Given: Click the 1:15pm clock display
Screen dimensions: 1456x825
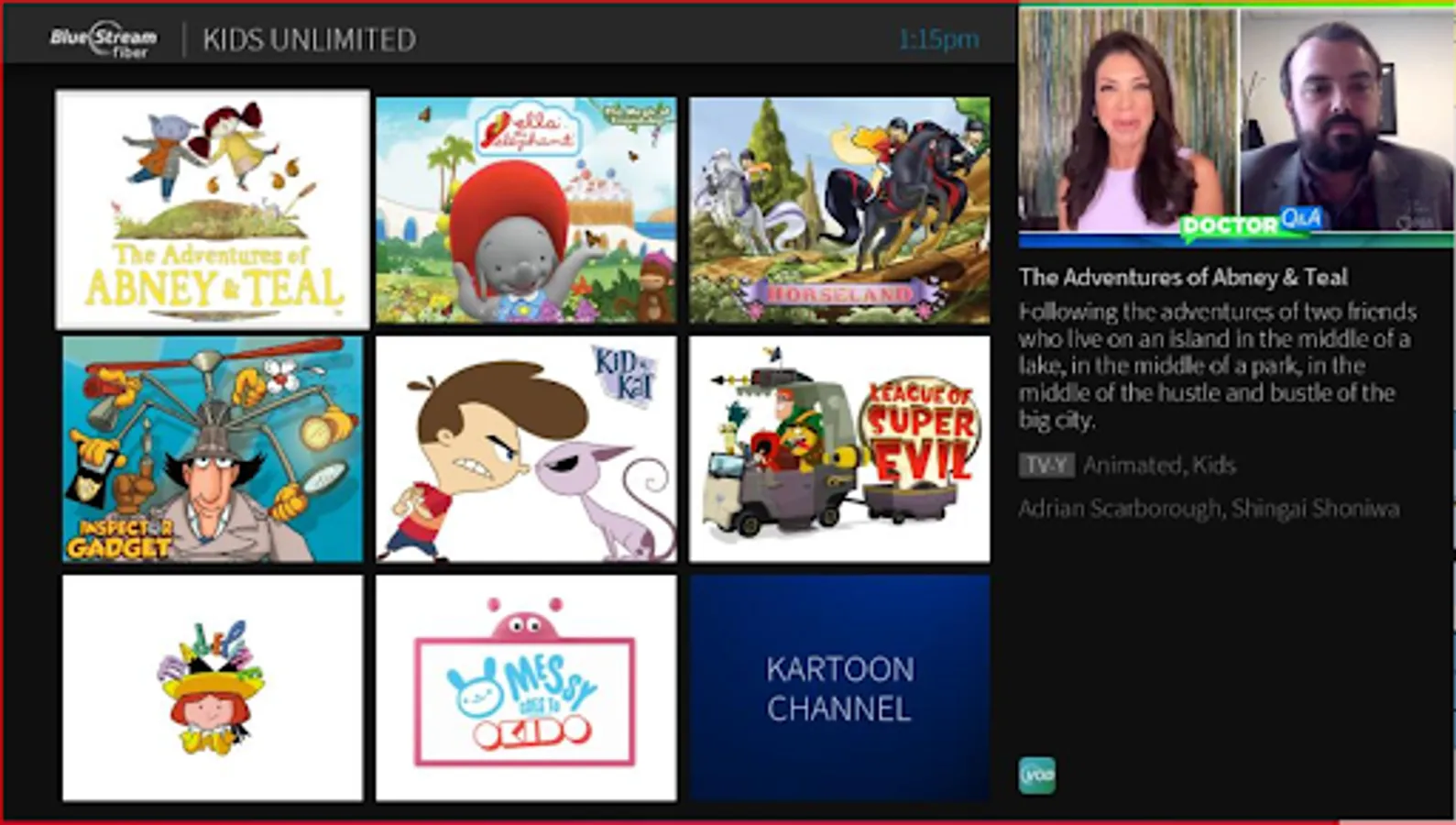Looking at the screenshot, I should 938,39.
